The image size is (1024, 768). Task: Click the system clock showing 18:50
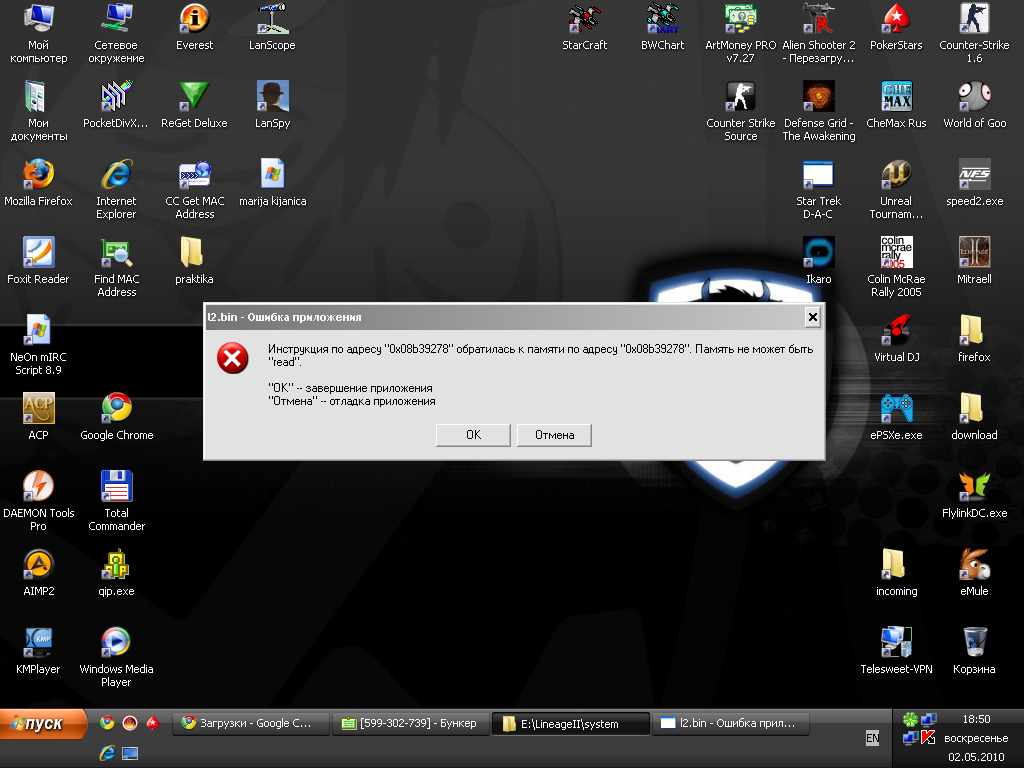click(975, 719)
